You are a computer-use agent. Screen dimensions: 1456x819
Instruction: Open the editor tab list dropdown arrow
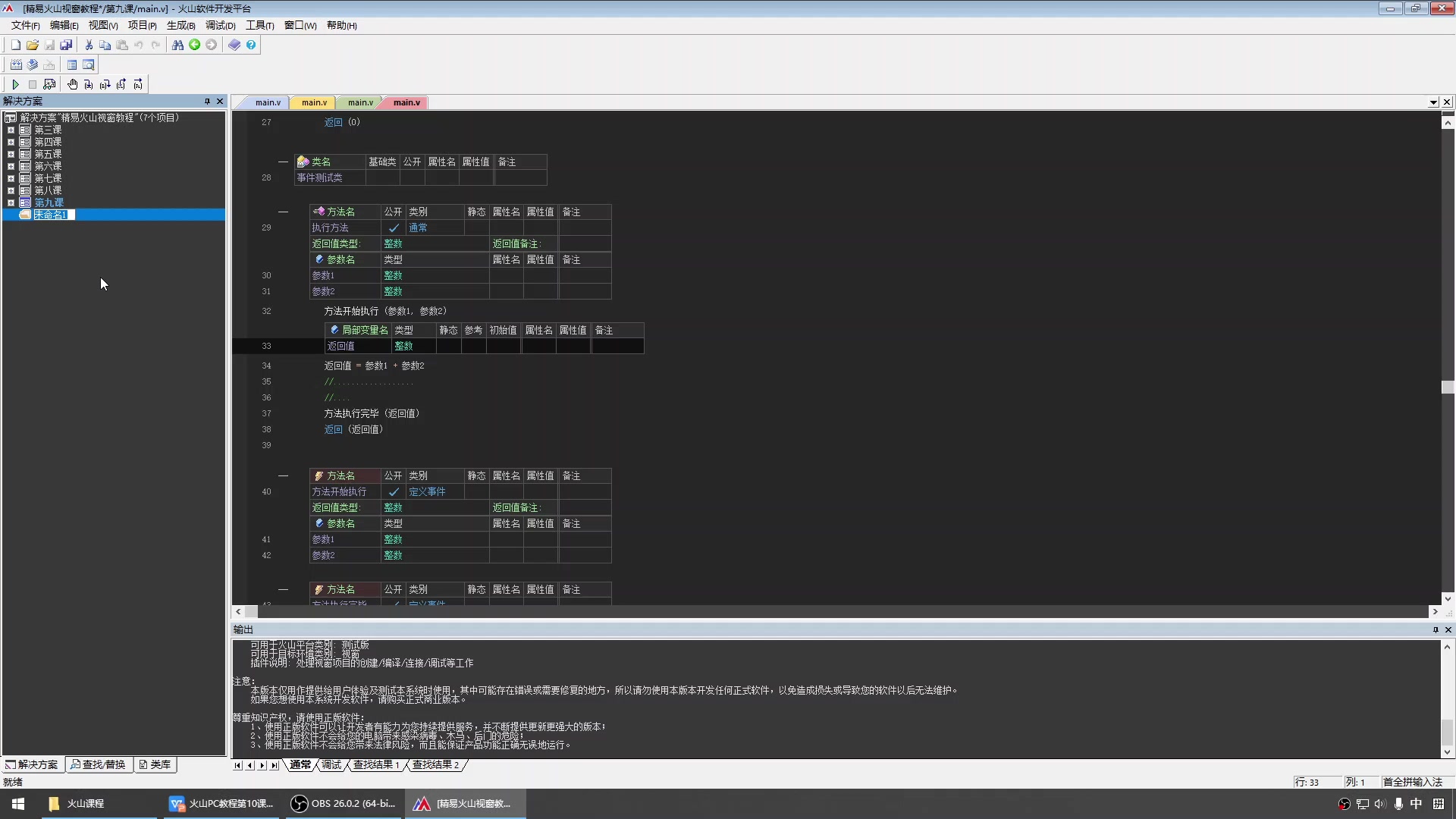1433,102
